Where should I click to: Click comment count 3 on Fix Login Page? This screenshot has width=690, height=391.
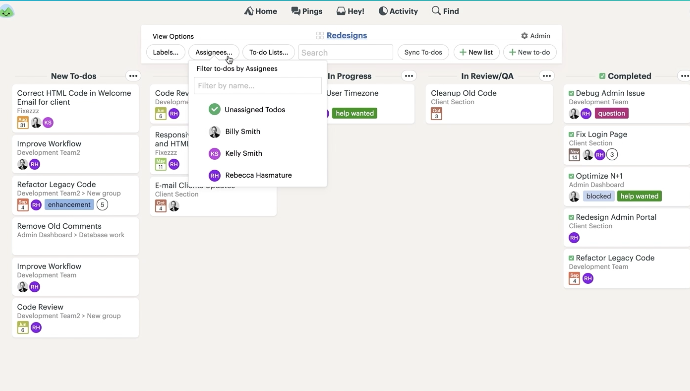(x=612, y=154)
